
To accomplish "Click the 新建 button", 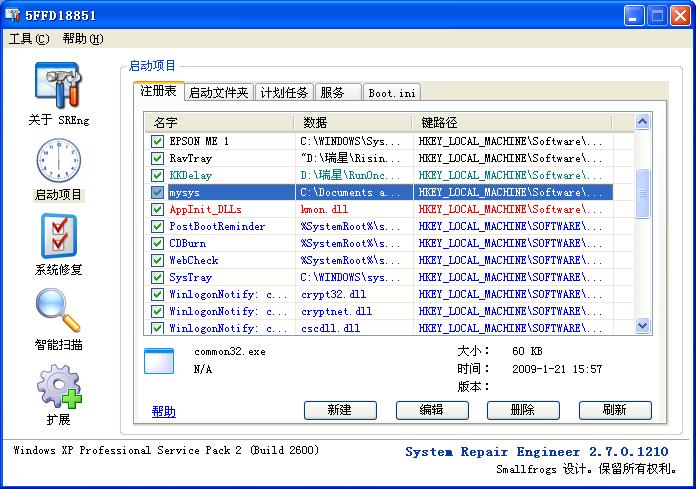I will [340, 410].
